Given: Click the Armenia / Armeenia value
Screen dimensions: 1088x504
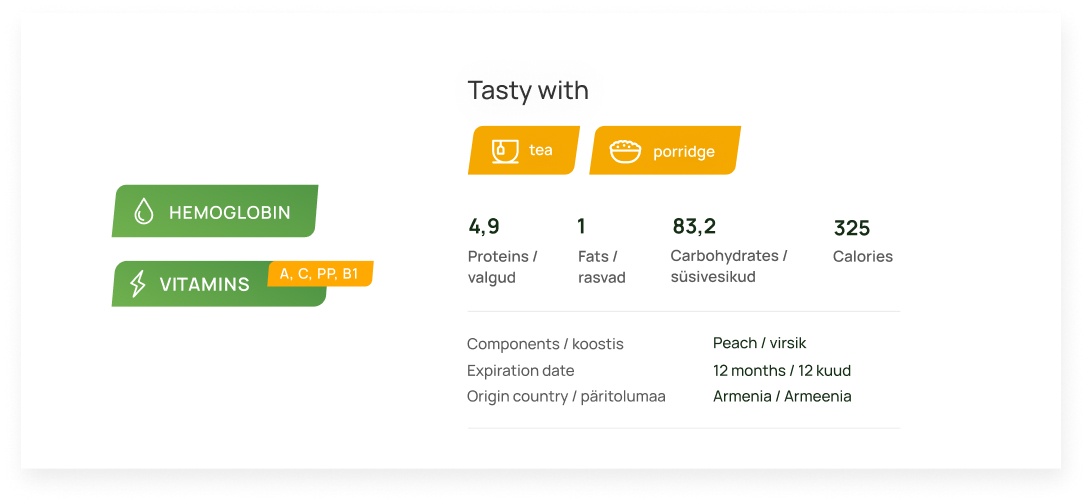Looking at the screenshot, I should [782, 396].
